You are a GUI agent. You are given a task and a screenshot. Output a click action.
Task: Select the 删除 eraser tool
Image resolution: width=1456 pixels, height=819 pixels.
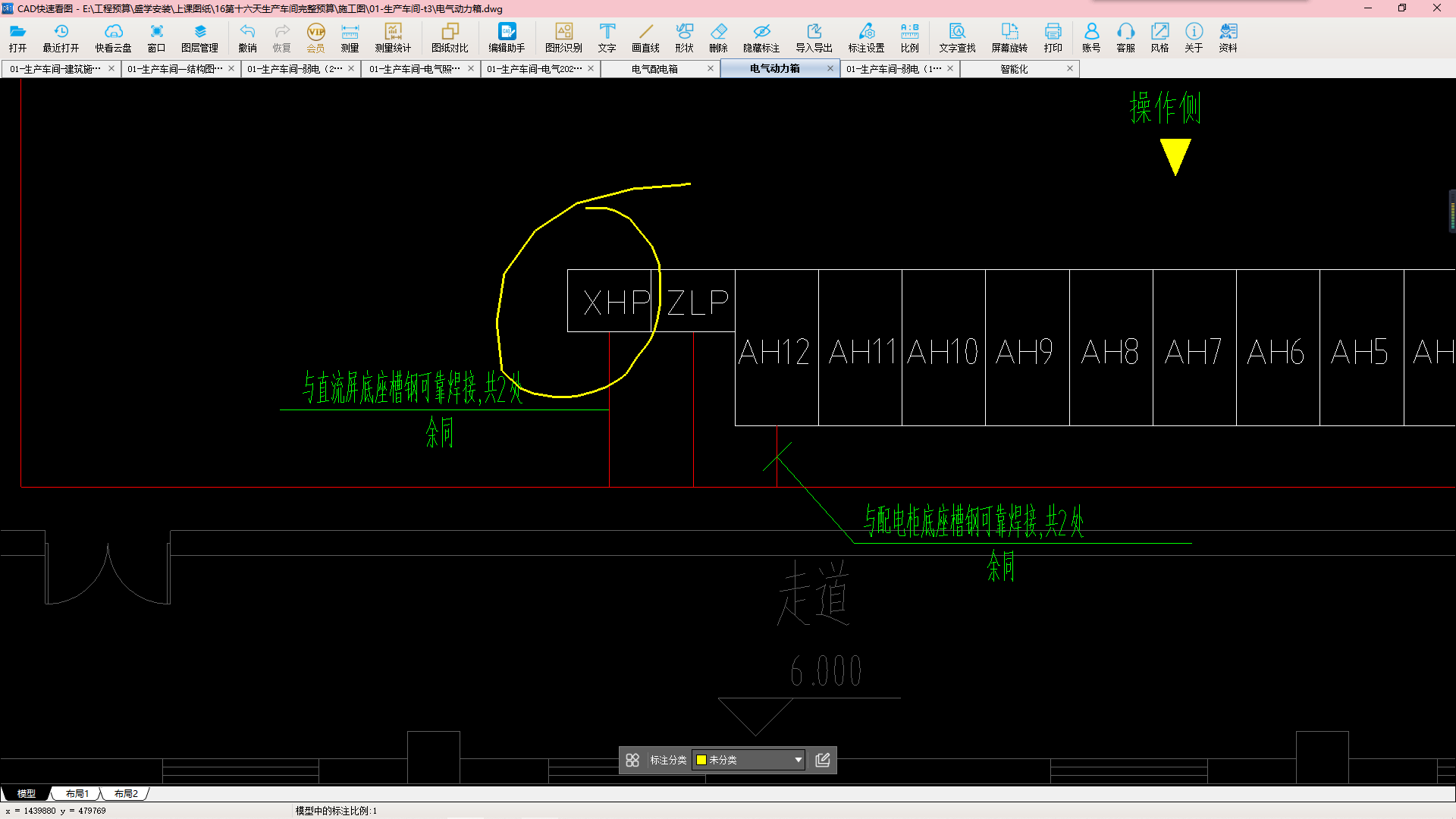tap(718, 37)
